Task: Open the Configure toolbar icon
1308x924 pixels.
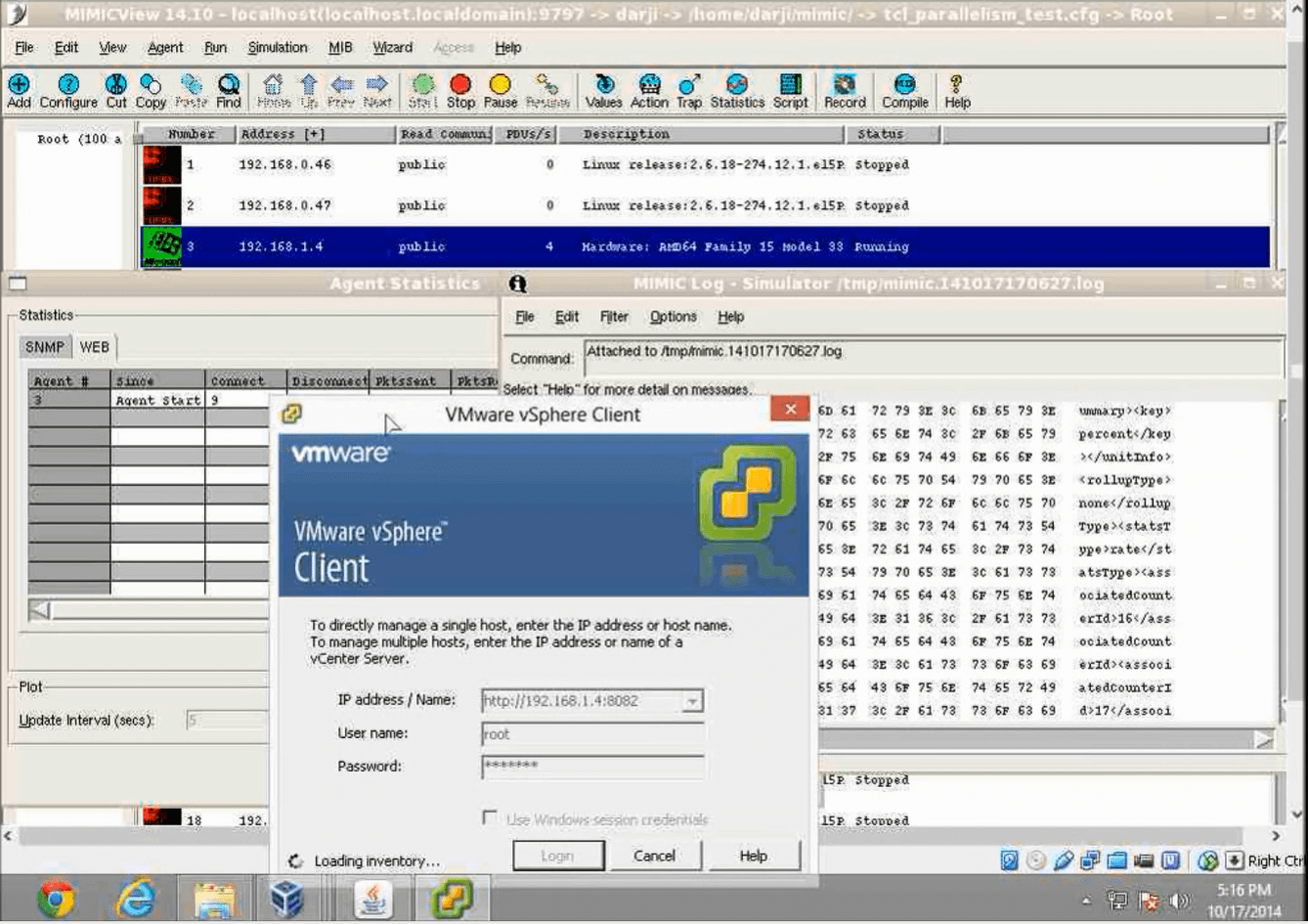Action: click(x=68, y=90)
